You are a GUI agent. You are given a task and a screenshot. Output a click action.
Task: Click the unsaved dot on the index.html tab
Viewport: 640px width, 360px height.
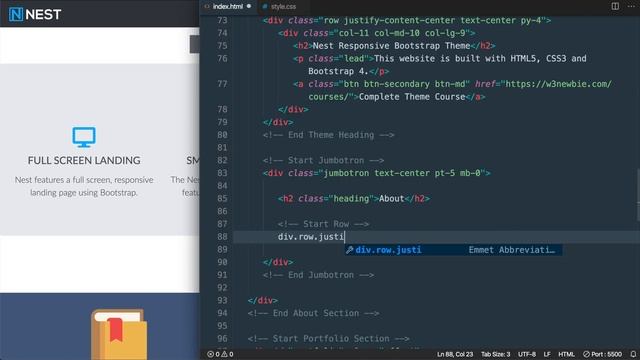pos(249,6)
